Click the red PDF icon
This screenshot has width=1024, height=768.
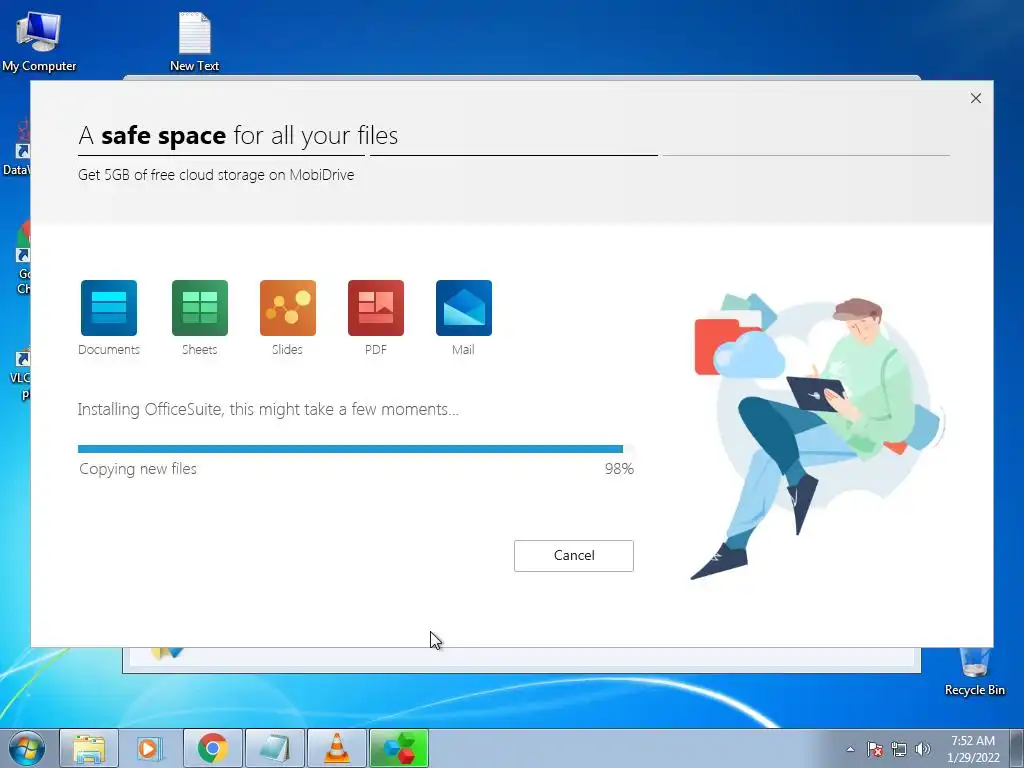click(376, 308)
